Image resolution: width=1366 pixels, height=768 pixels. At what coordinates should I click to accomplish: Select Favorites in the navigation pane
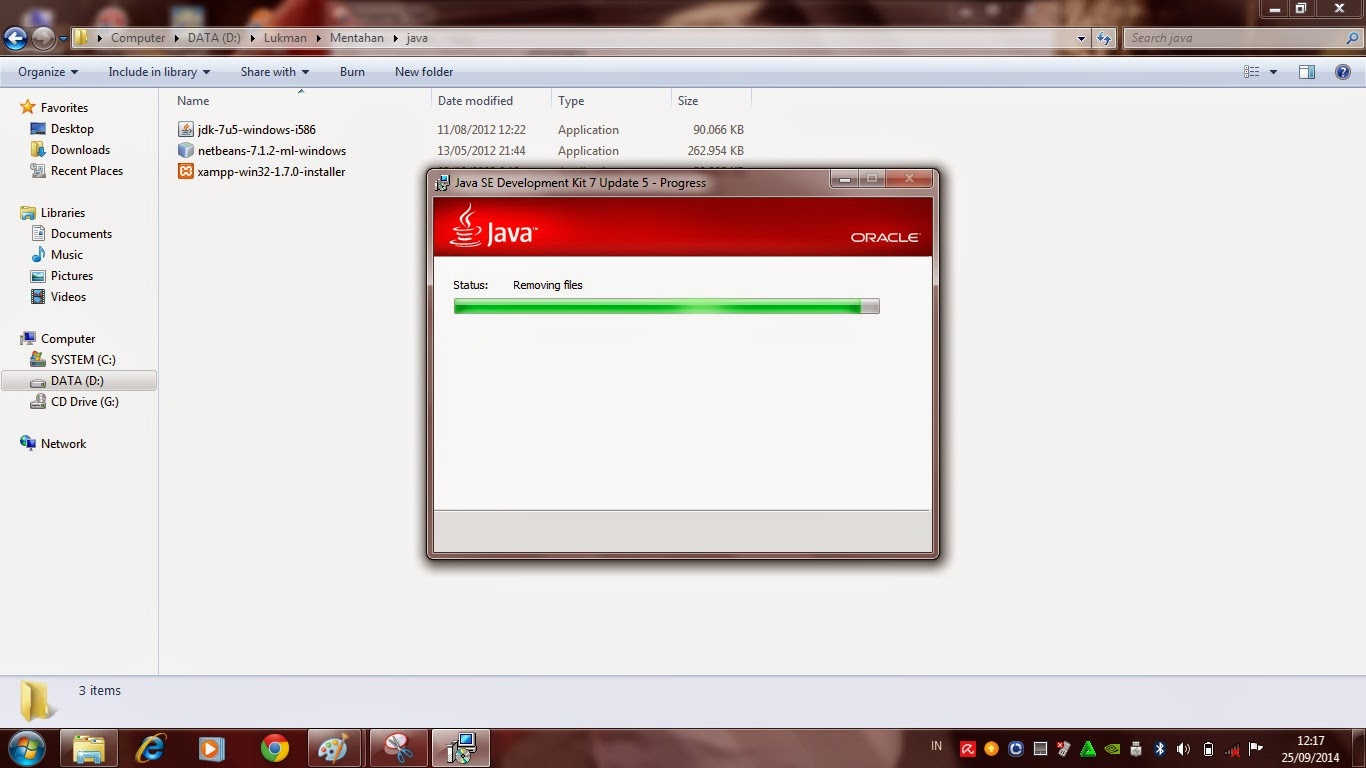point(64,108)
